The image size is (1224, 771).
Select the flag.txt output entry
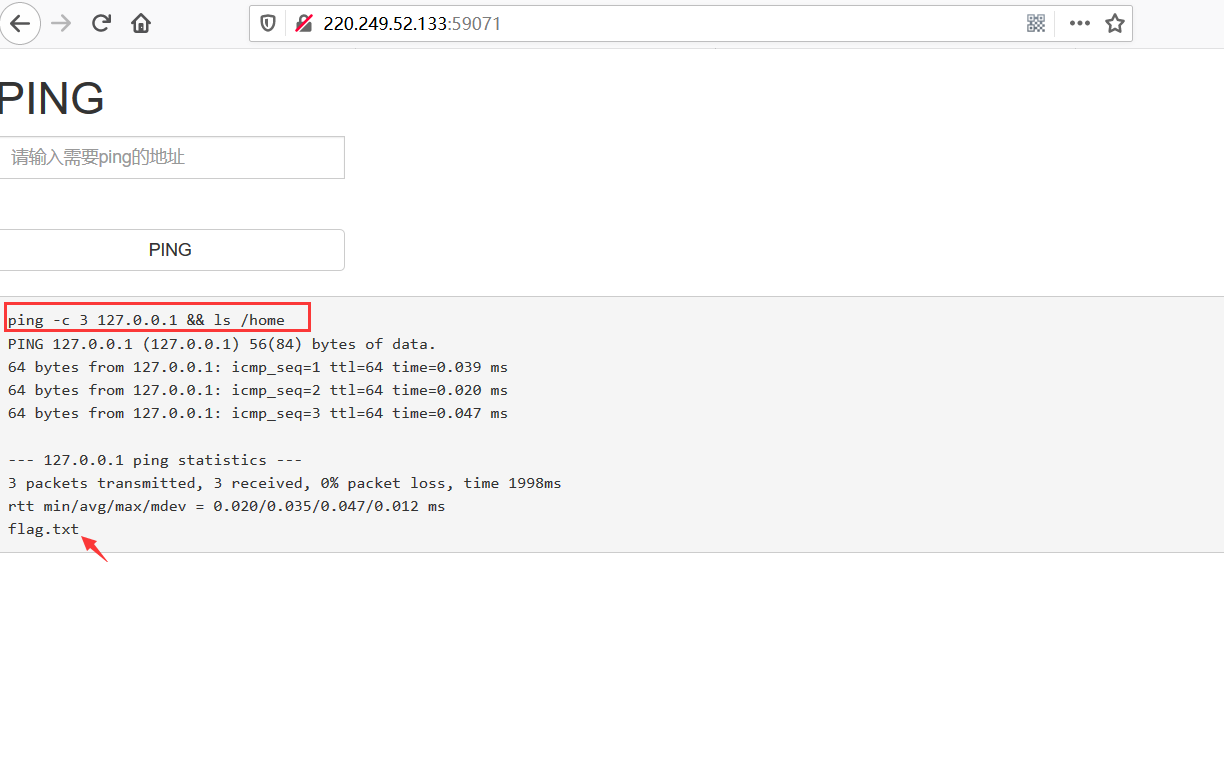43,529
